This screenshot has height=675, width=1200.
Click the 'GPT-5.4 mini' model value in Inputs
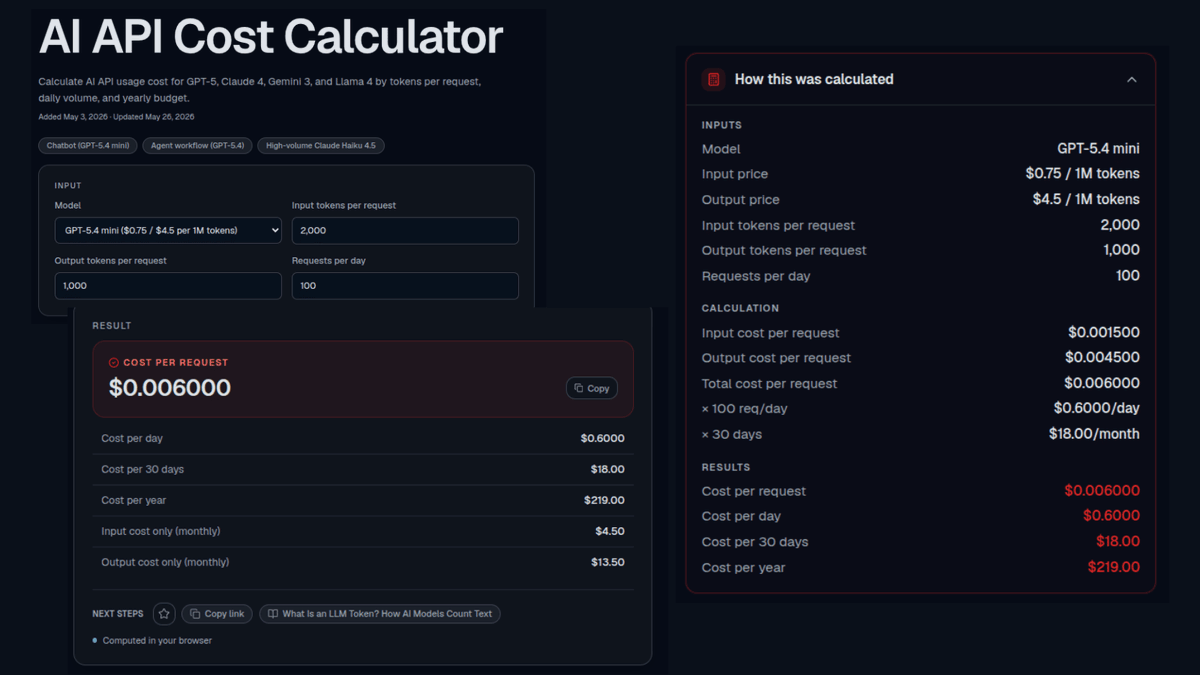coord(1098,149)
